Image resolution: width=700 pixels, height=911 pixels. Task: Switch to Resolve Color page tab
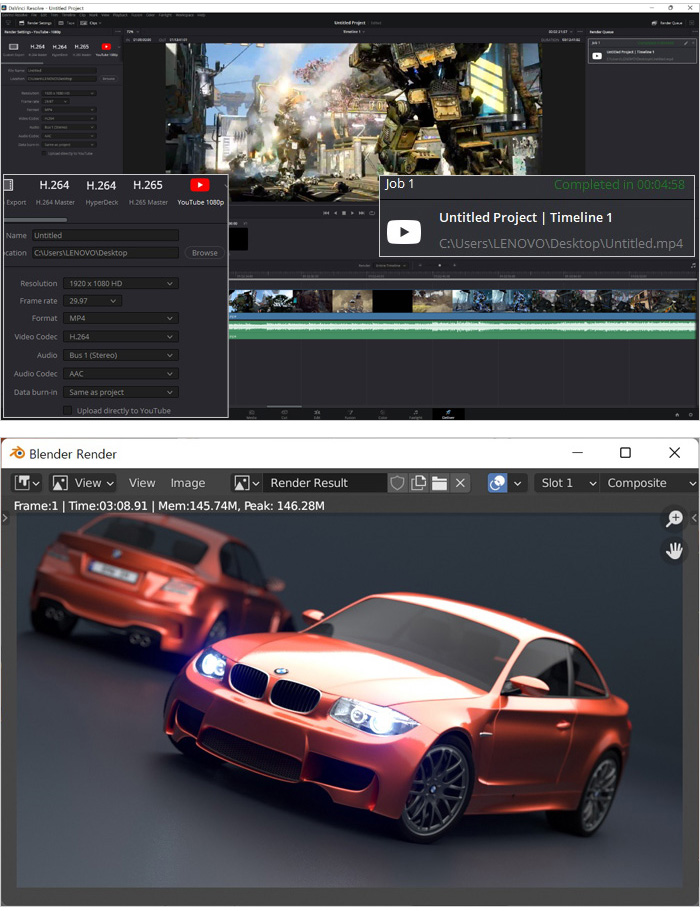point(383,414)
